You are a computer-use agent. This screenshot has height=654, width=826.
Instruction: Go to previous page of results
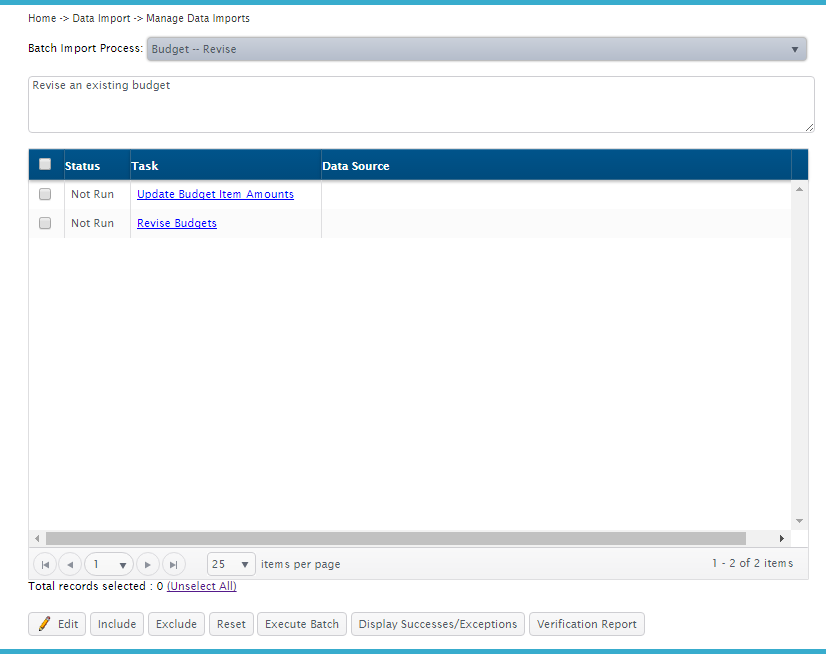click(70, 564)
